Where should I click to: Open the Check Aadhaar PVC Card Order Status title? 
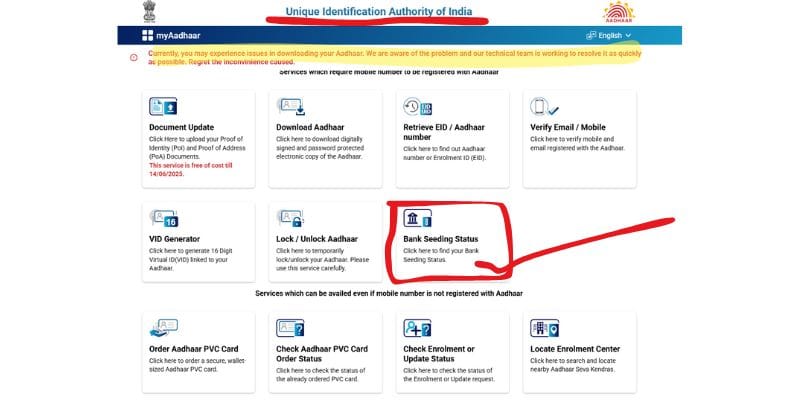point(322,354)
